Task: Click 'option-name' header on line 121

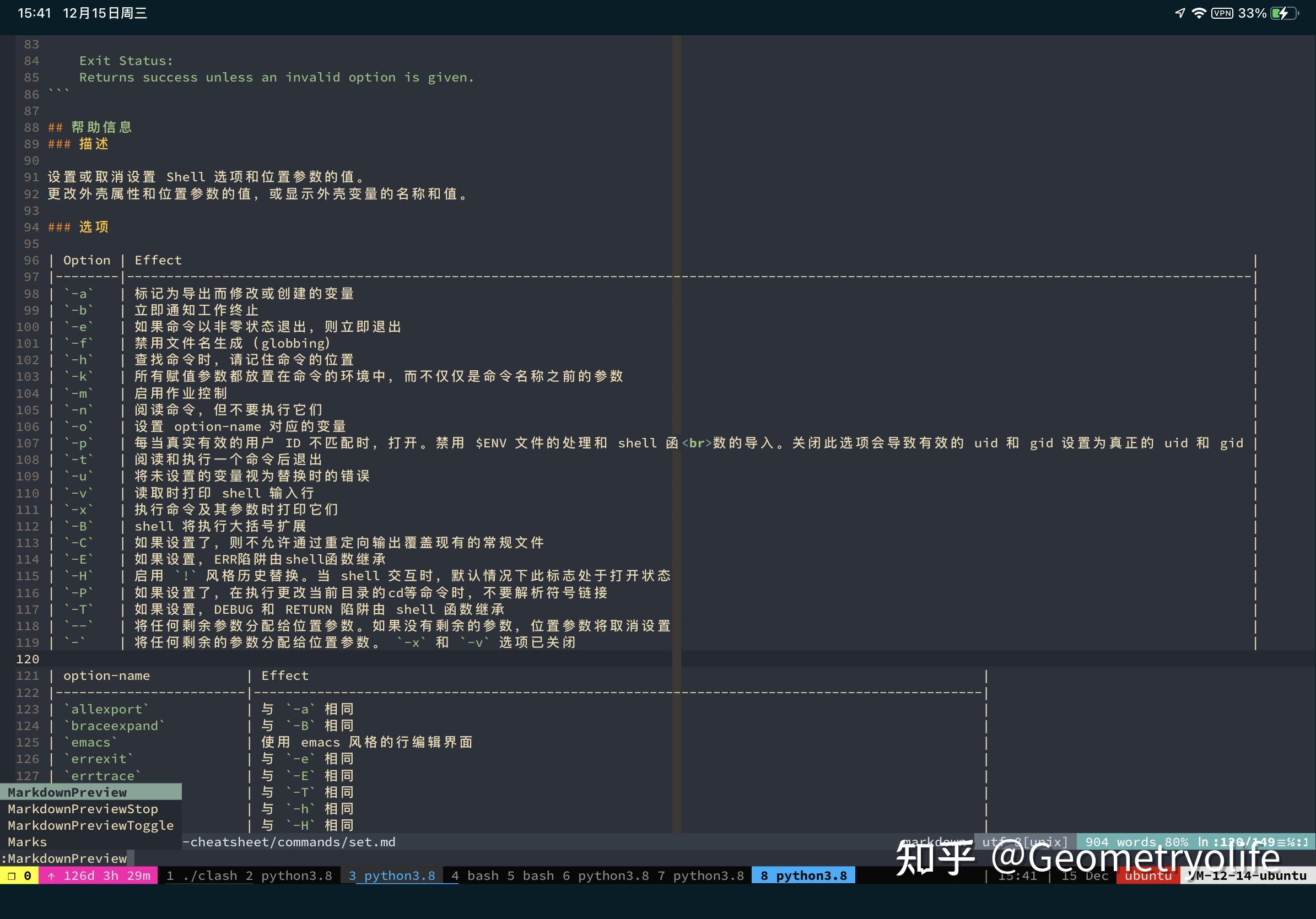Action: click(x=106, y=676)
